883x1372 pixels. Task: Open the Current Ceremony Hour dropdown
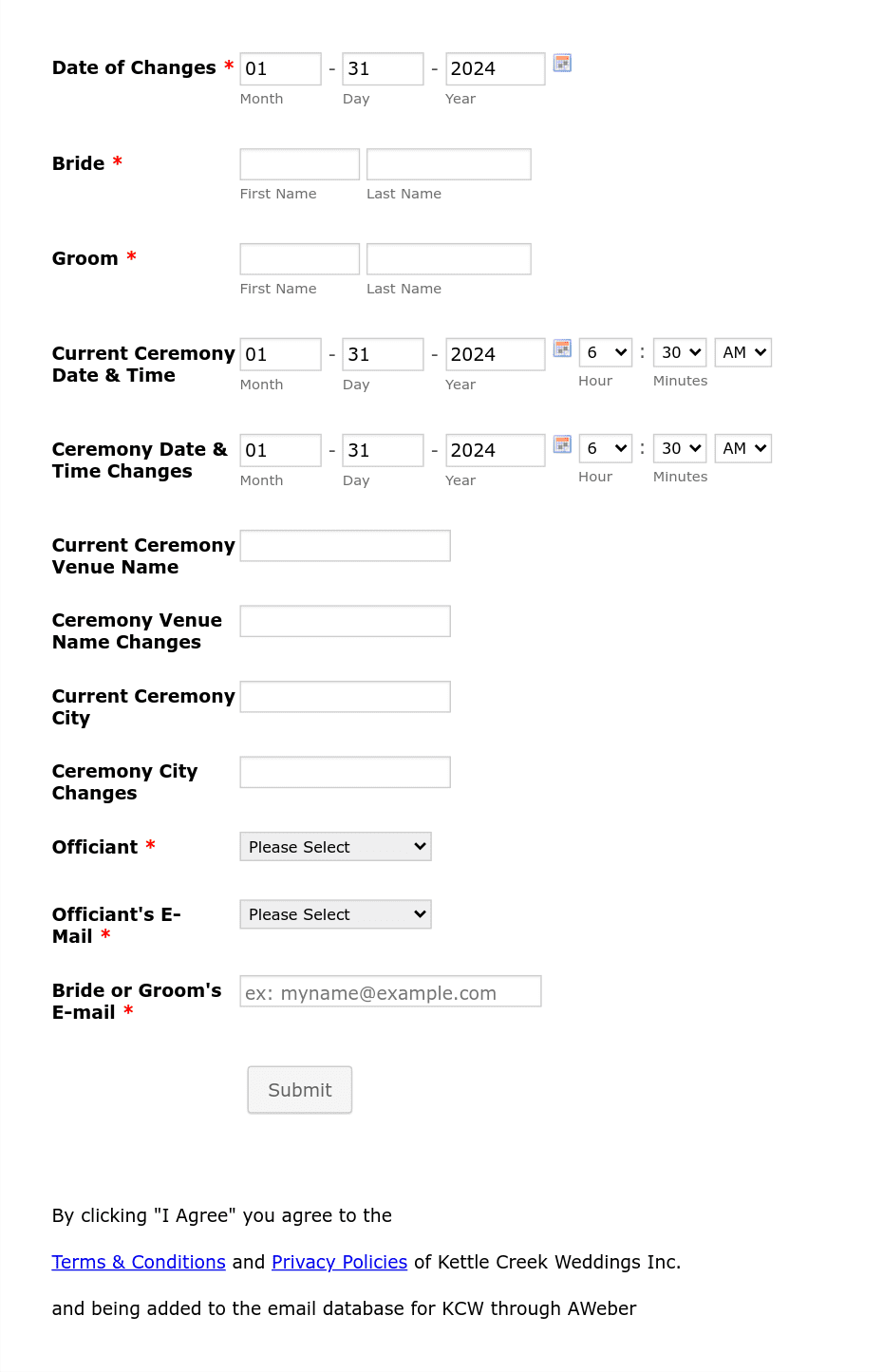pyautogui.click(x=605, y=352)
